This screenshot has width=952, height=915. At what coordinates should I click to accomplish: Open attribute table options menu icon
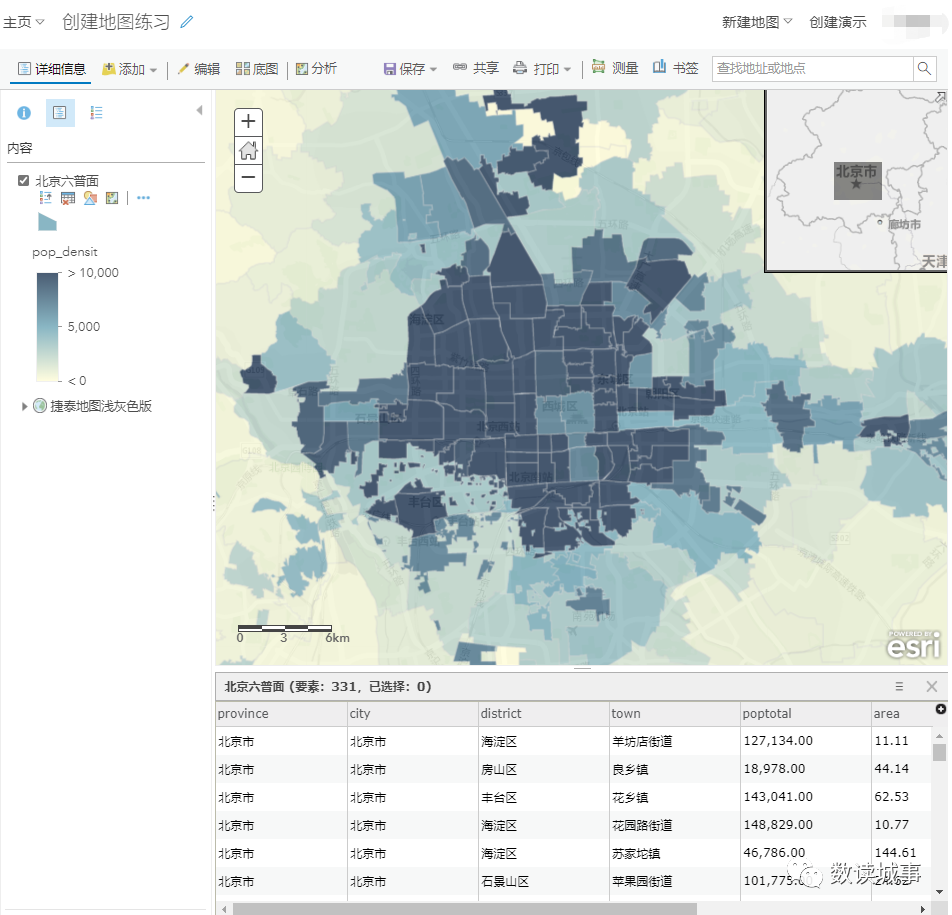899,686
